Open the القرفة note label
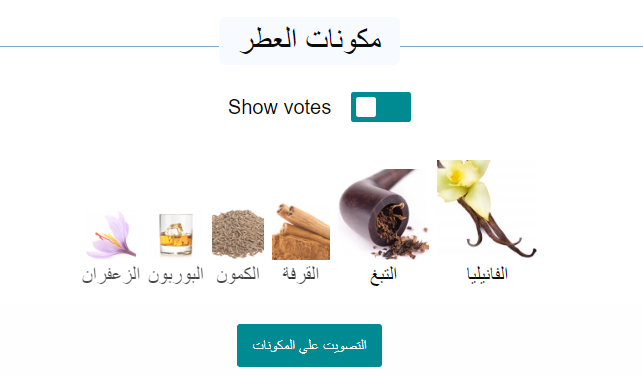The width and height of the screenshot is (643, 377). click(301, 274)
